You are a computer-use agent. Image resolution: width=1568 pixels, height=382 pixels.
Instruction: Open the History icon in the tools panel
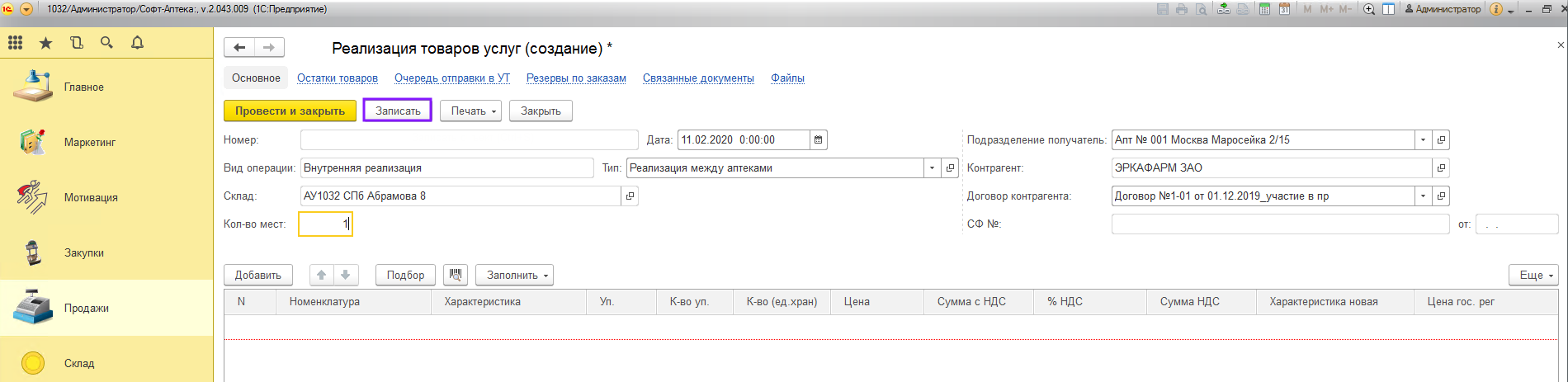click(77, 43)
